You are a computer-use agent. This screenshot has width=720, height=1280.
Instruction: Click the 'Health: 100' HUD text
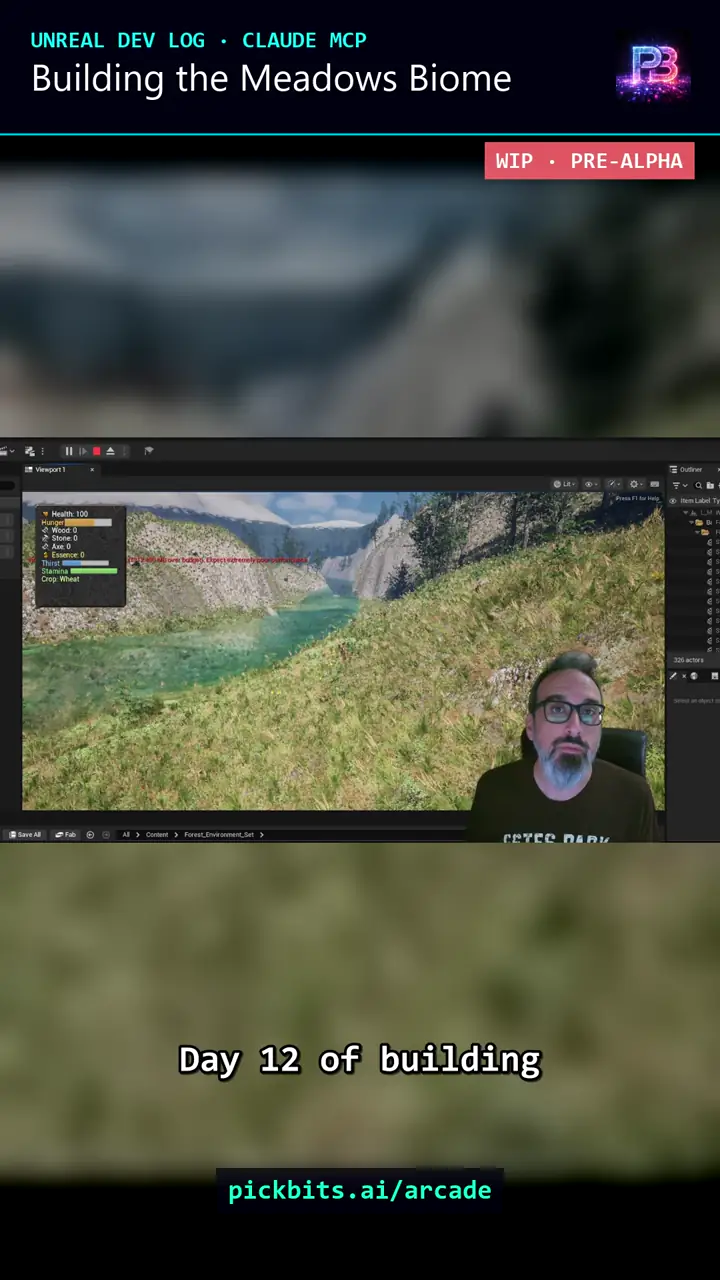pyautogui.click(x=69, y=514)
